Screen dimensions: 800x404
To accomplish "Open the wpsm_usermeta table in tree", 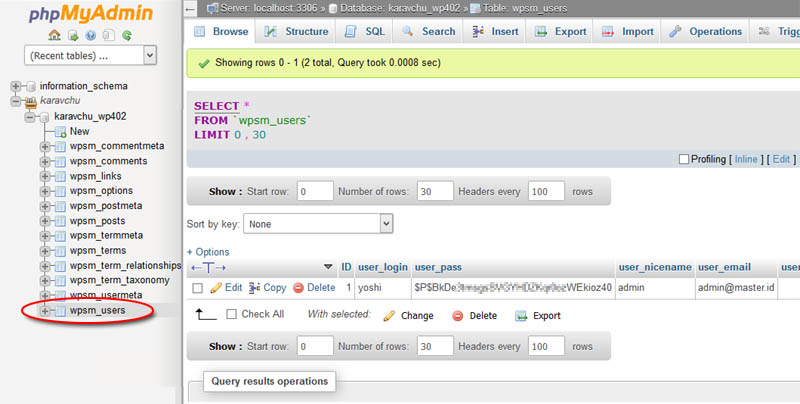I will tap(106, 295).
